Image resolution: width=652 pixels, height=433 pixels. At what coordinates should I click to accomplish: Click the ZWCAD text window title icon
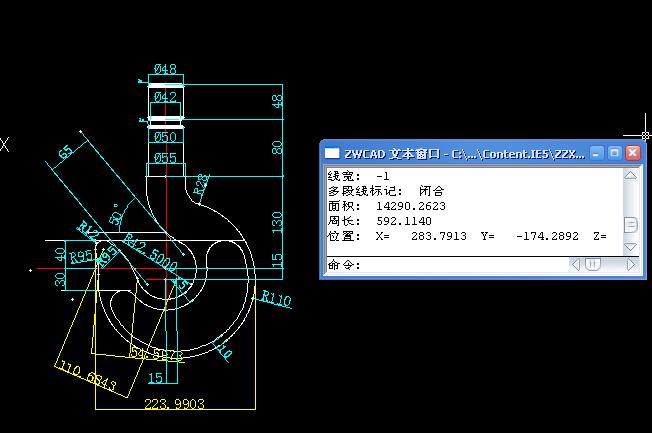click(x=332, y=153)
